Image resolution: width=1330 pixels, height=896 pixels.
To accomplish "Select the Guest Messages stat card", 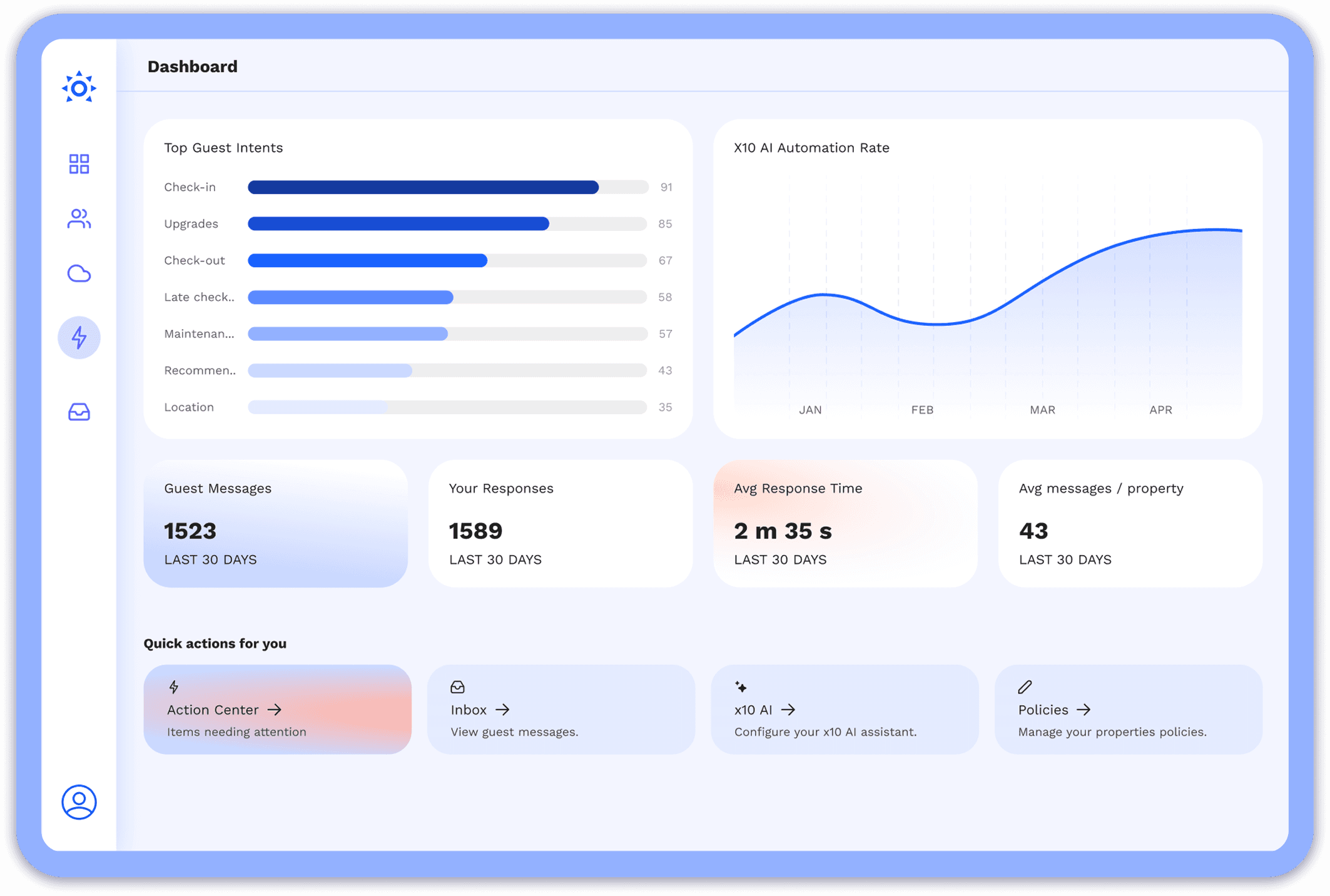I will point(275,524).
